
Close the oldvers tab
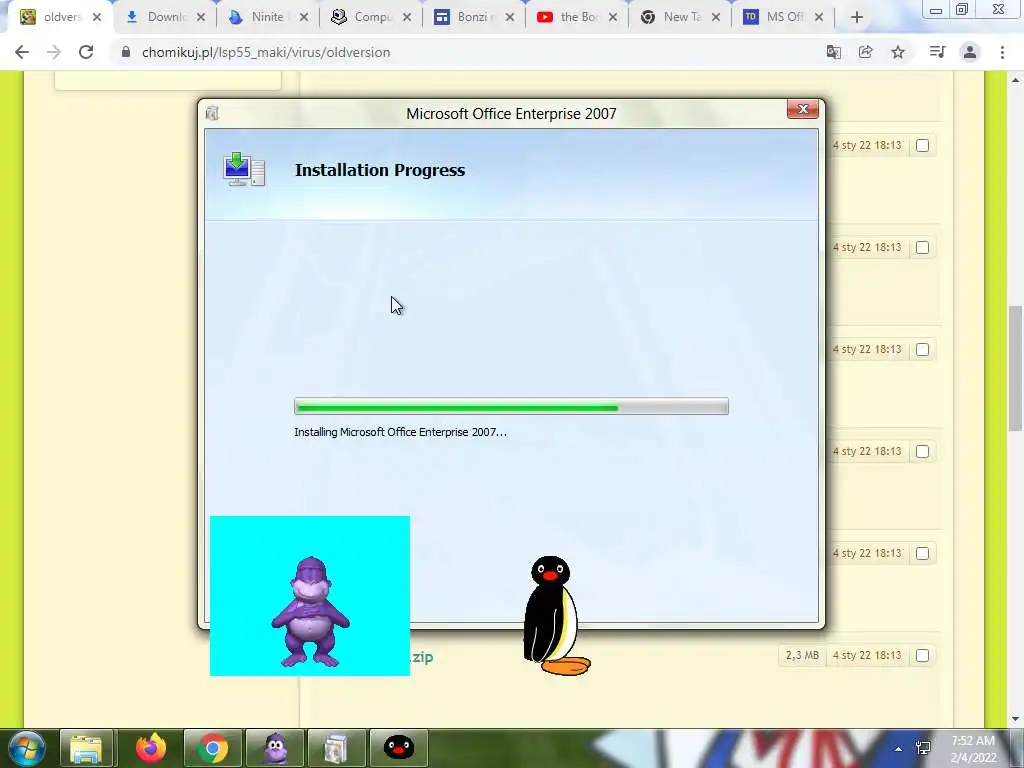click(97, 18)
